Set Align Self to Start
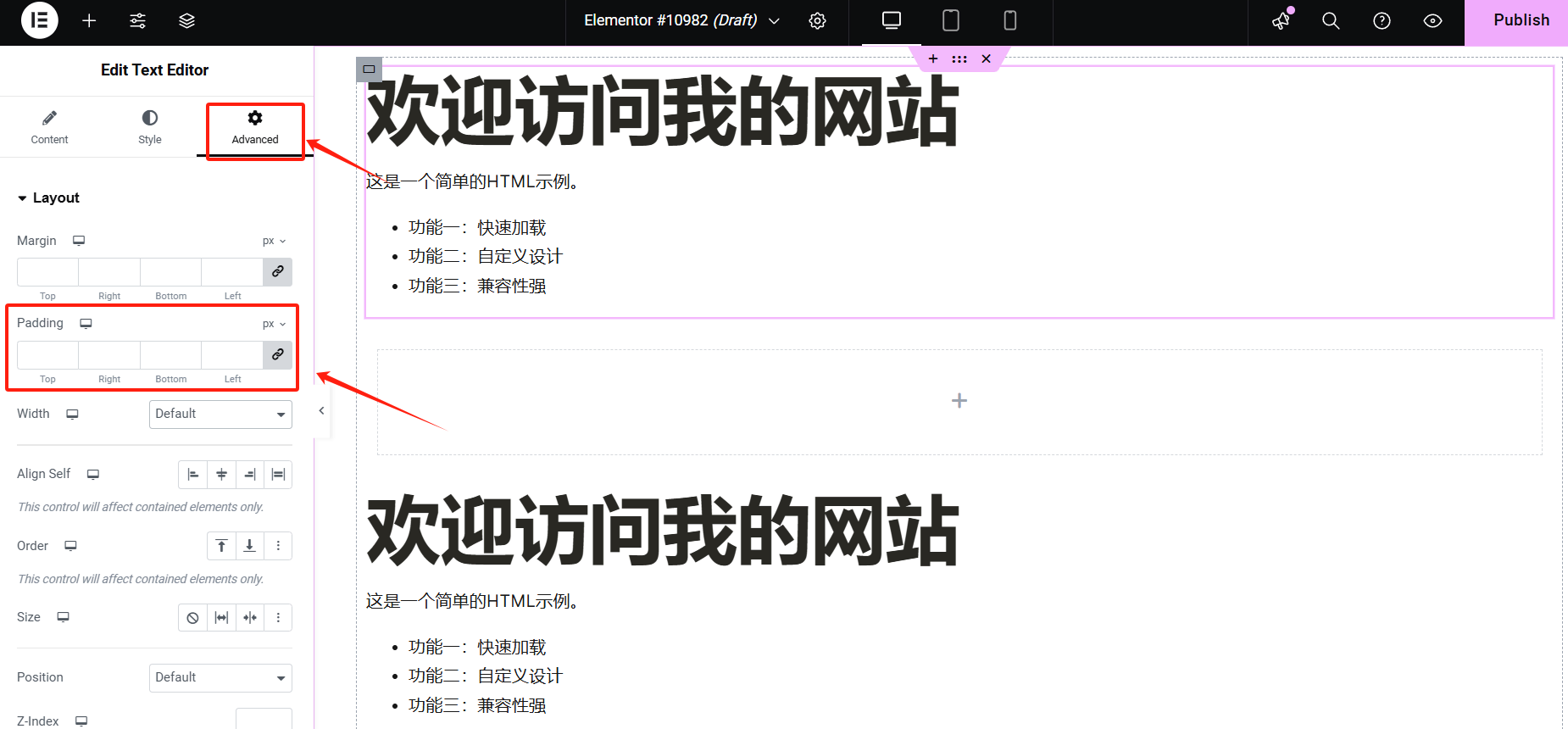 click(192, 475)
